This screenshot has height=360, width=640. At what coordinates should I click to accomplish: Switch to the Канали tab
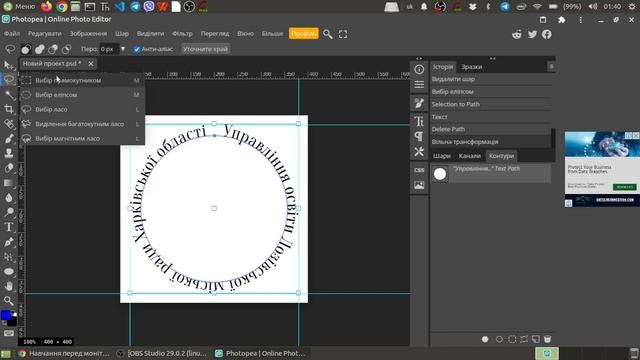click(x=469, y=156)
